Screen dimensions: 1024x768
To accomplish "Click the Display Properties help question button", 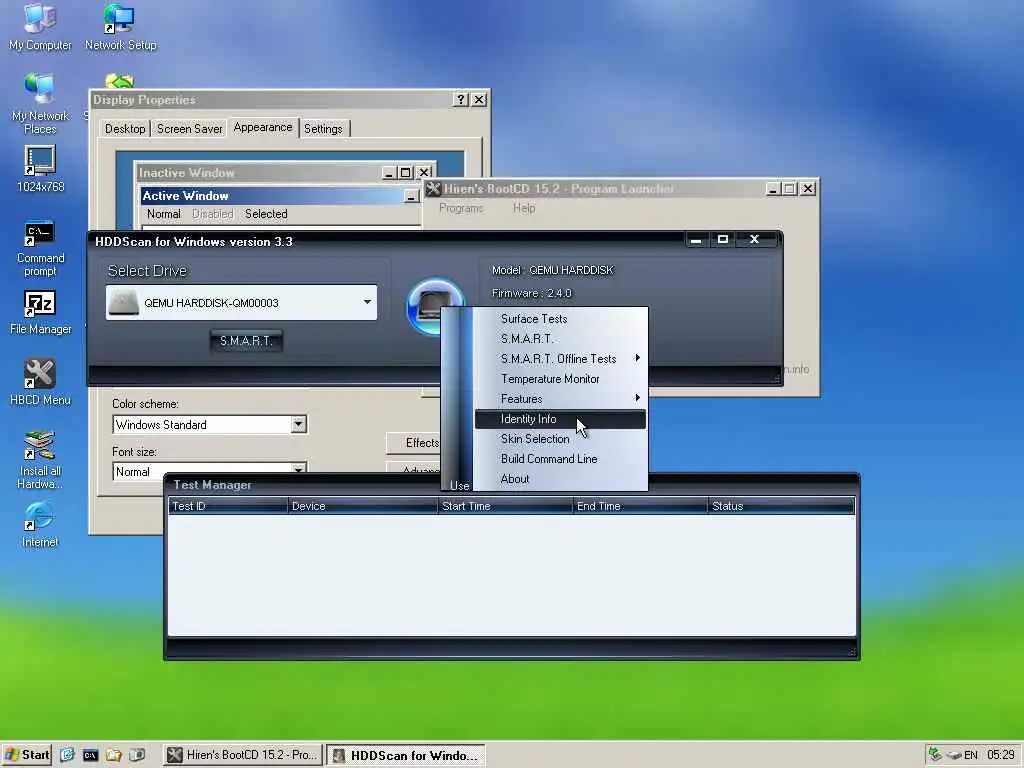I will tap(460, 99).
